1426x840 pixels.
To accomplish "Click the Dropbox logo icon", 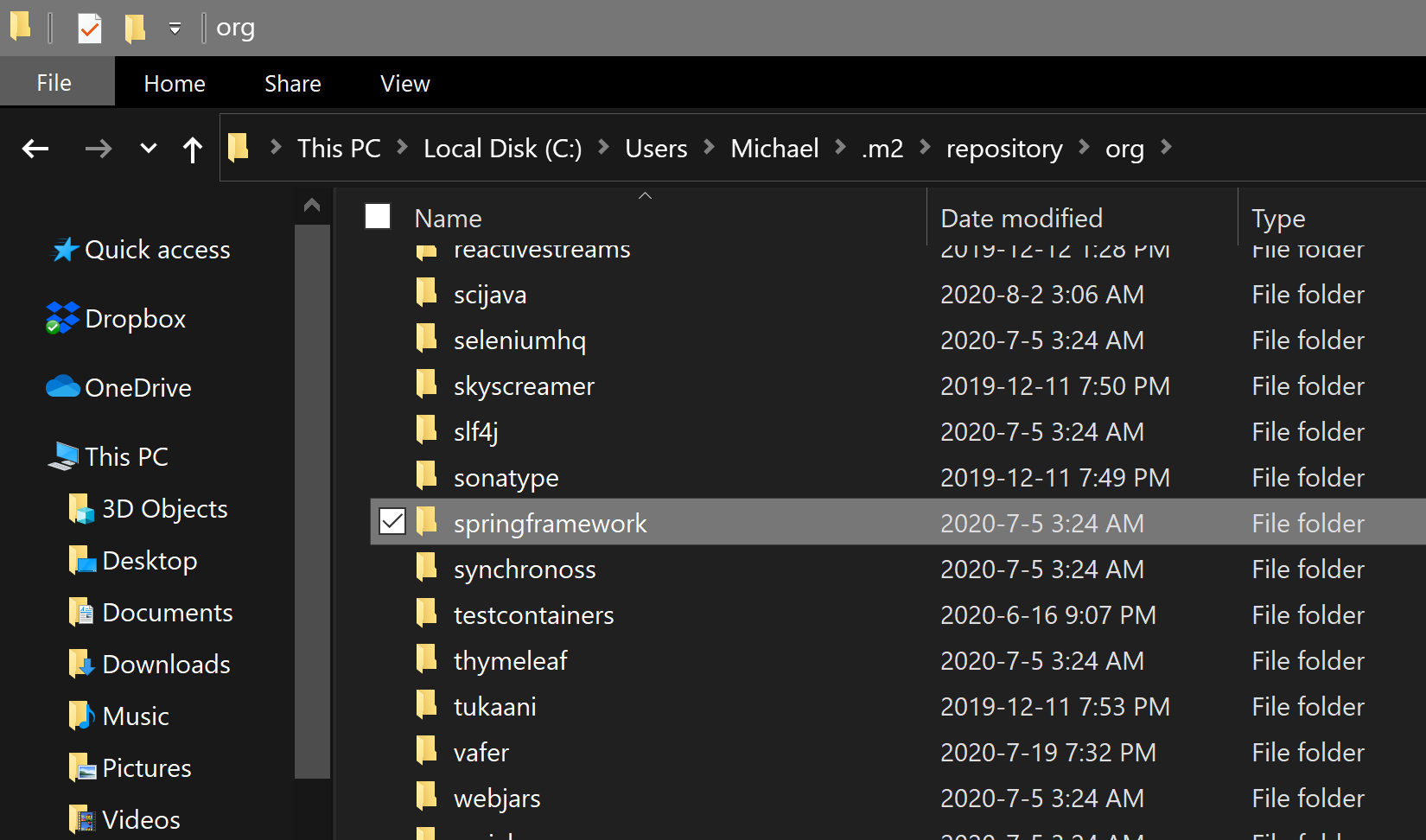I will click(x=62, y=318).
